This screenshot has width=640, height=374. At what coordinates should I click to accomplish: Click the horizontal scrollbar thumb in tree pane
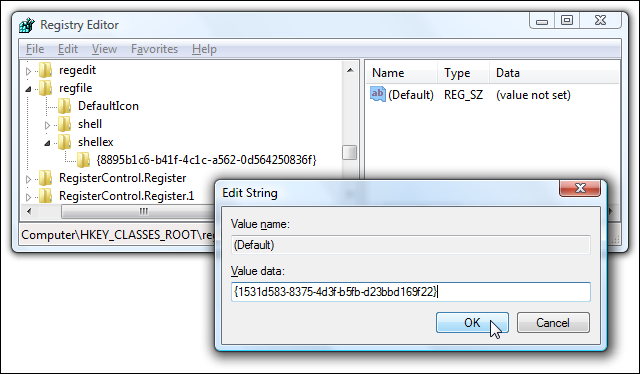tap(138, 211)
